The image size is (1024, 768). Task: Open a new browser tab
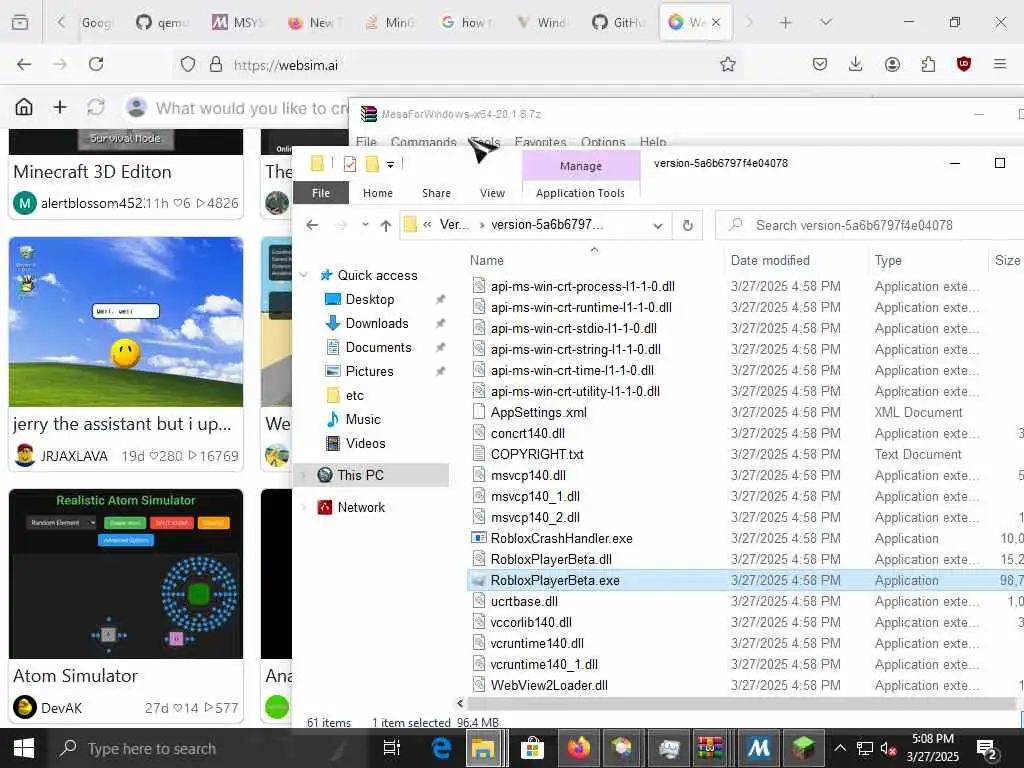point(786,23)
